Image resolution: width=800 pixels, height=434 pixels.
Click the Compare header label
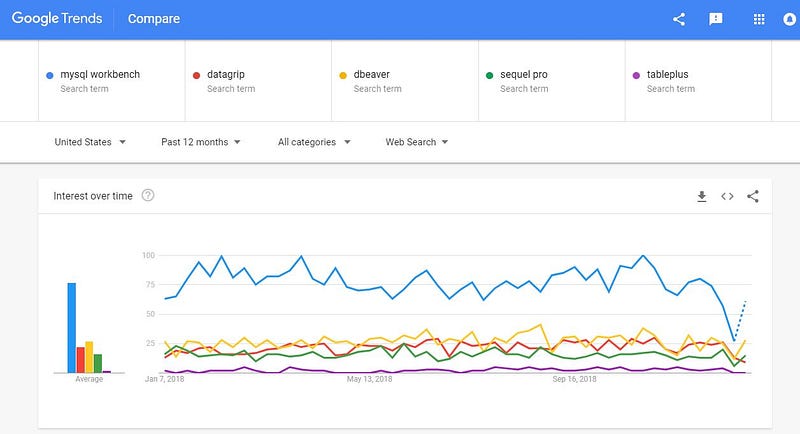point(154,19)
